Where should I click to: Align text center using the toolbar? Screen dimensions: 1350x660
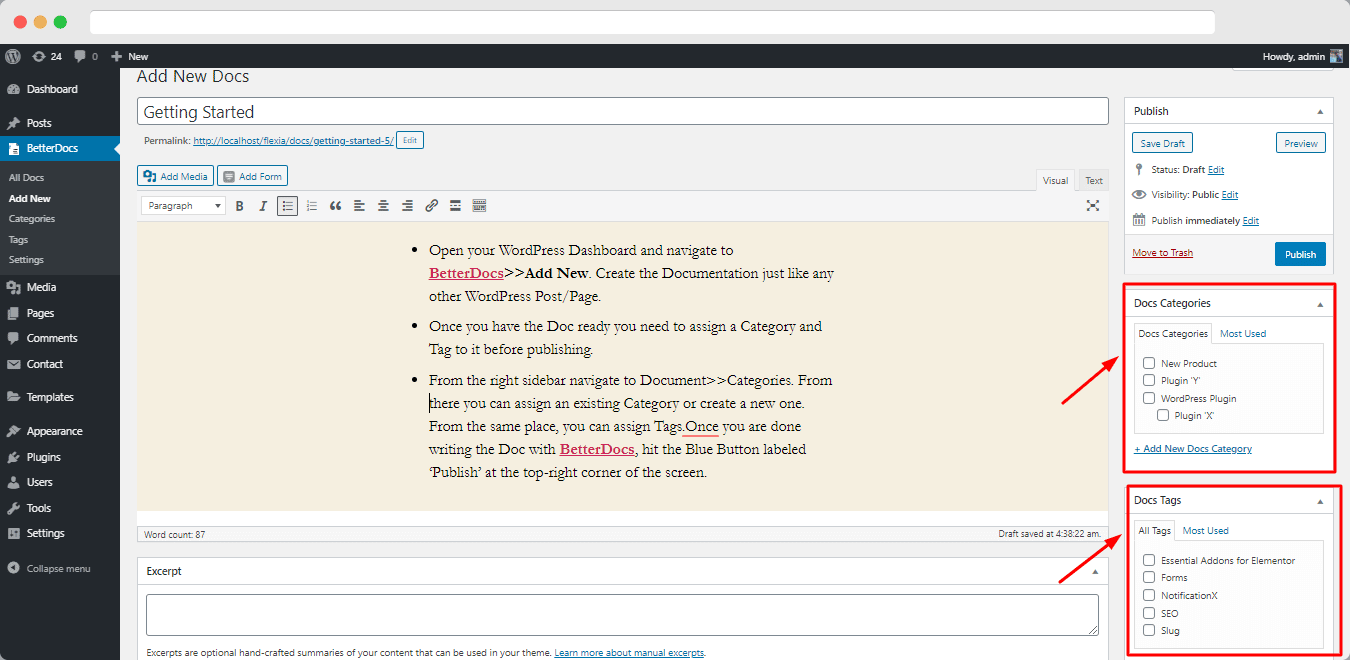pyautogui.click(x=383, y=205)
